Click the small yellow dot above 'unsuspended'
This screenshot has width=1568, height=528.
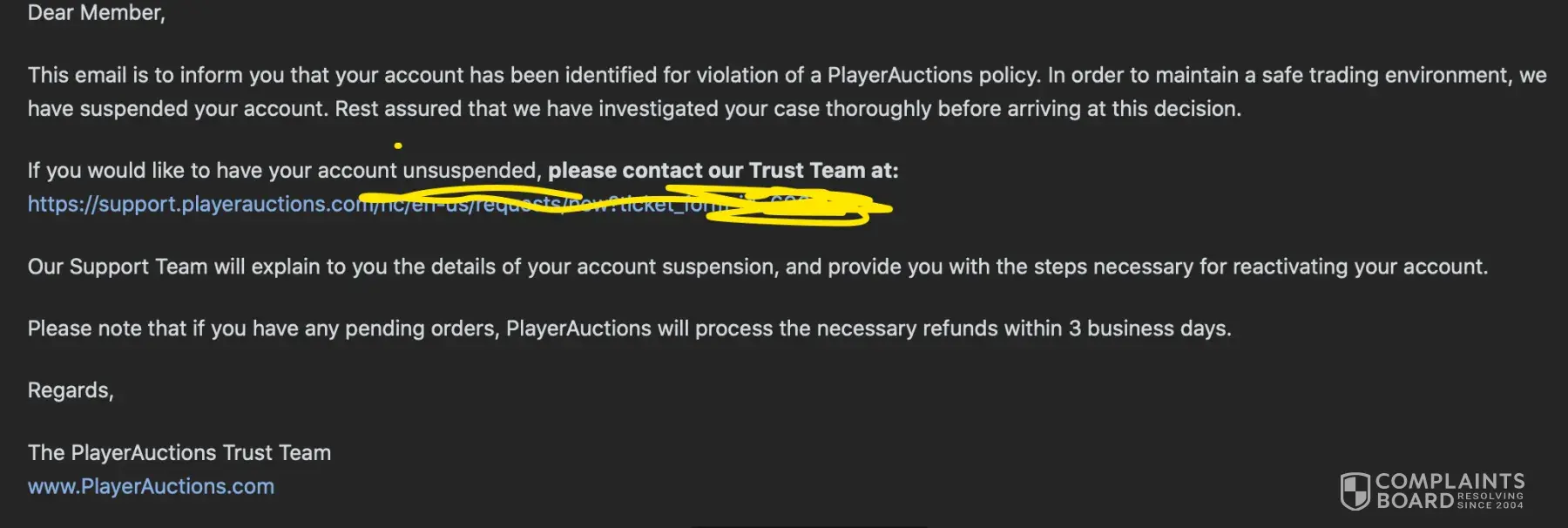398,146
